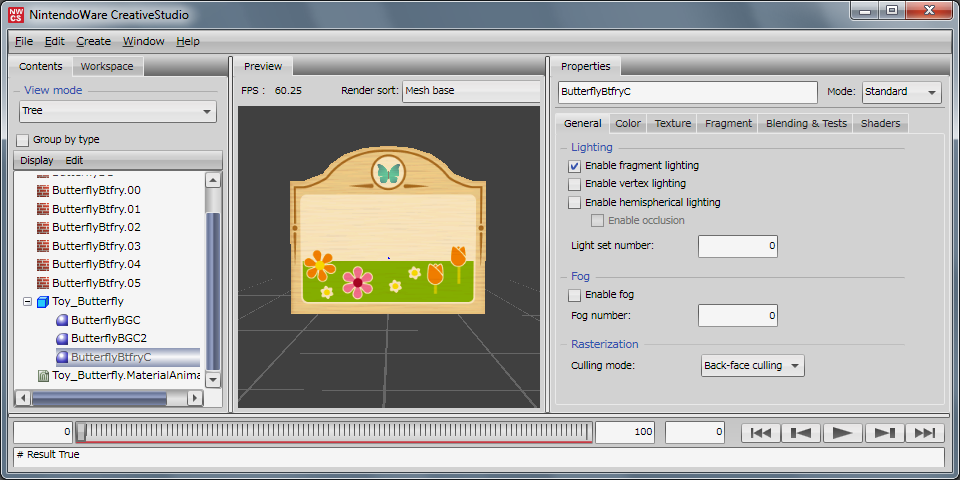Collapse the Toy_Butterfly tree node

(x=27, y=302)
